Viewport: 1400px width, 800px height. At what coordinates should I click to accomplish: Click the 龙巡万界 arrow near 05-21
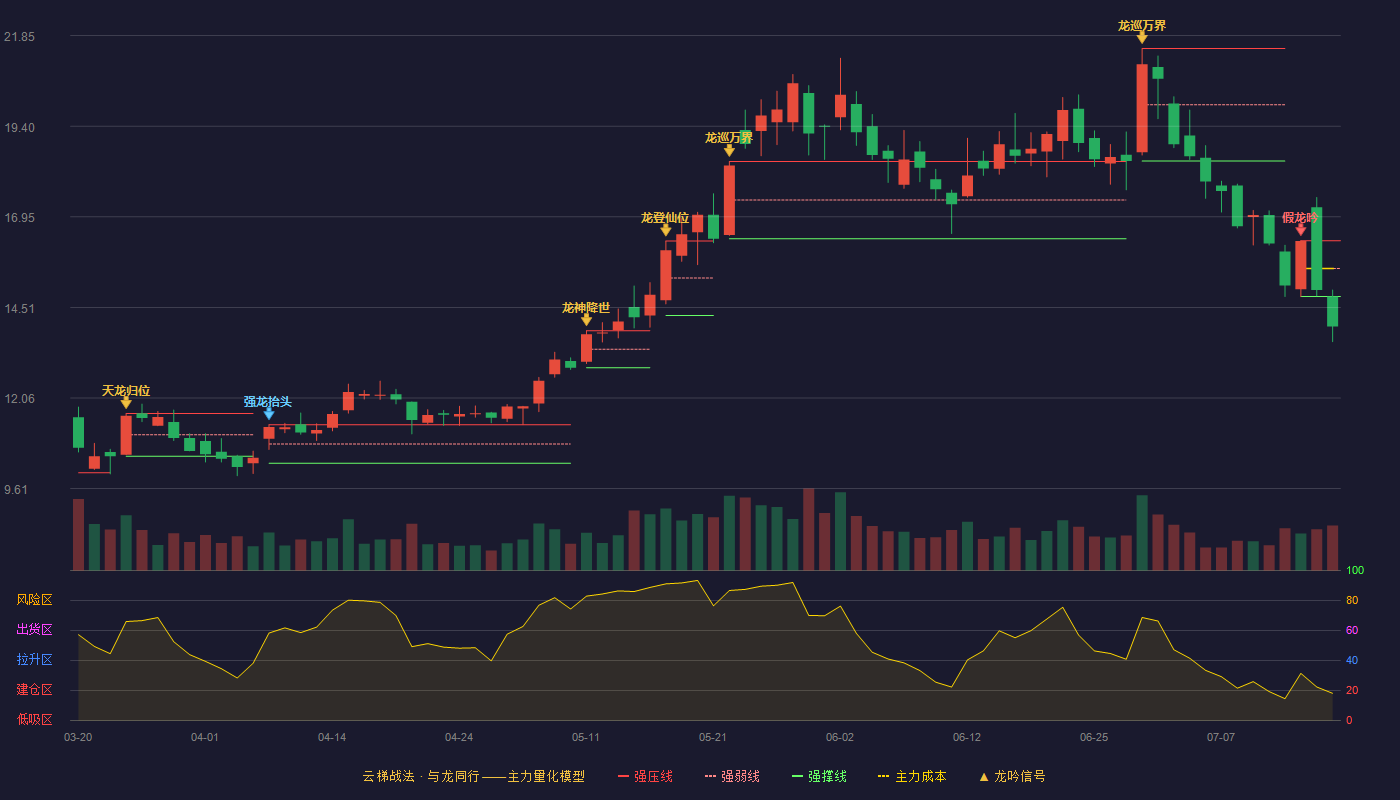click(729, 150)
